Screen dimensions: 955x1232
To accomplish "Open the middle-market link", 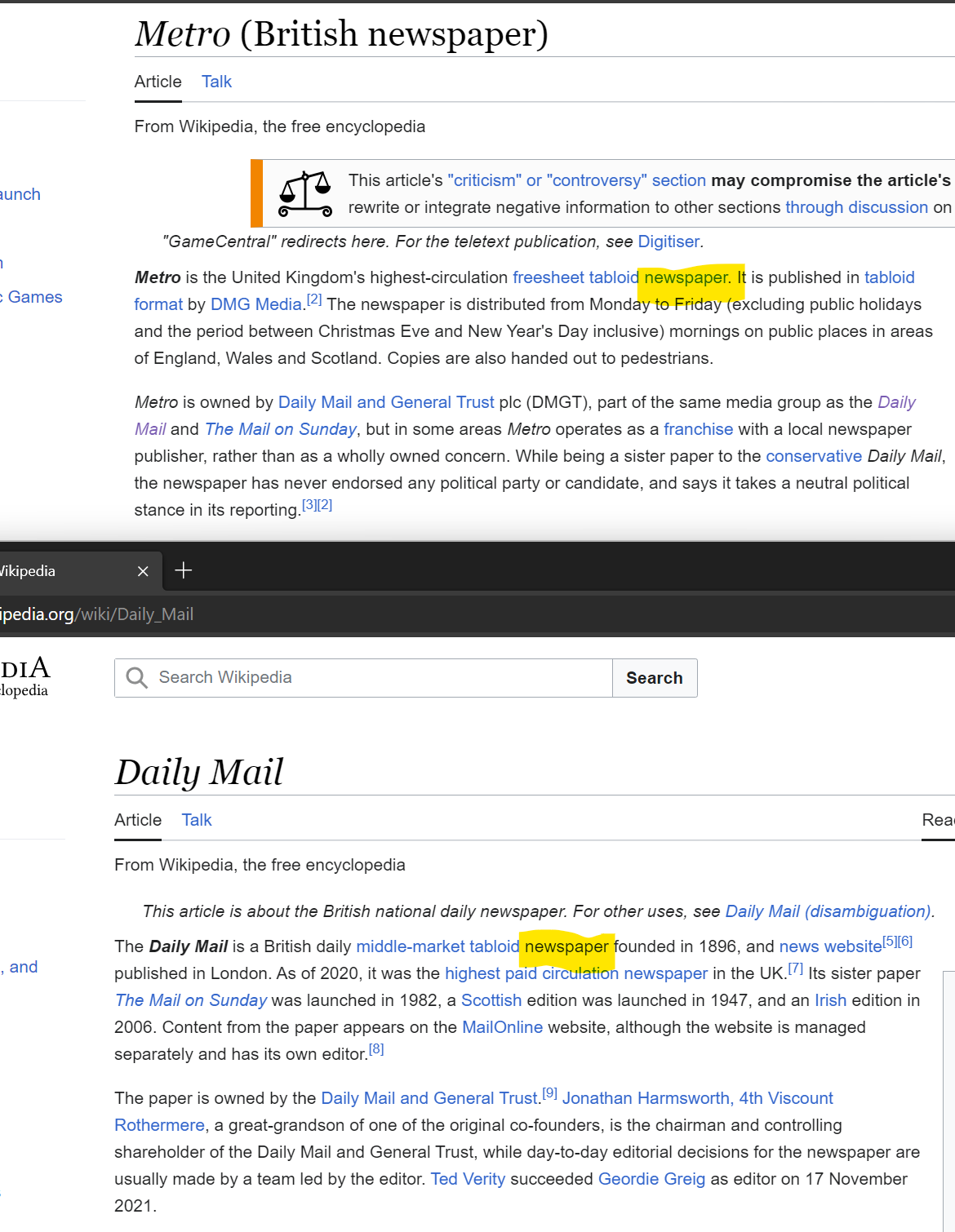I will point(411,946).
